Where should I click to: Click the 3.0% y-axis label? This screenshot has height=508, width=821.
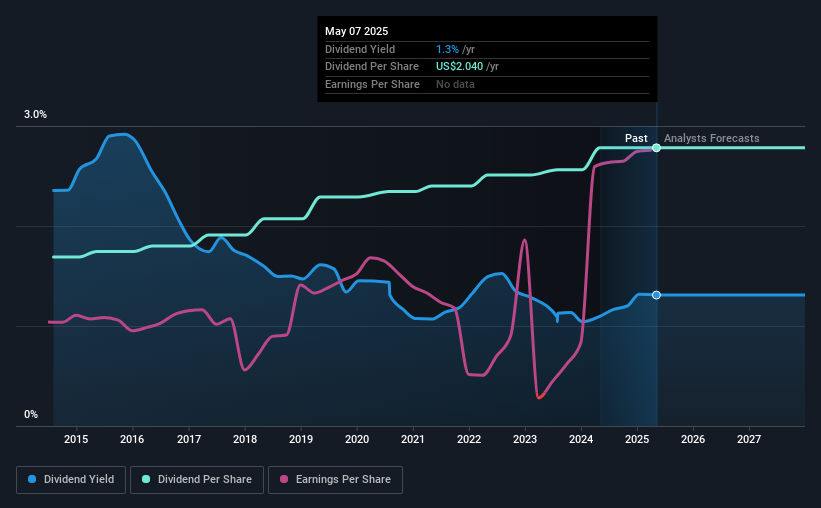[35, 114]
